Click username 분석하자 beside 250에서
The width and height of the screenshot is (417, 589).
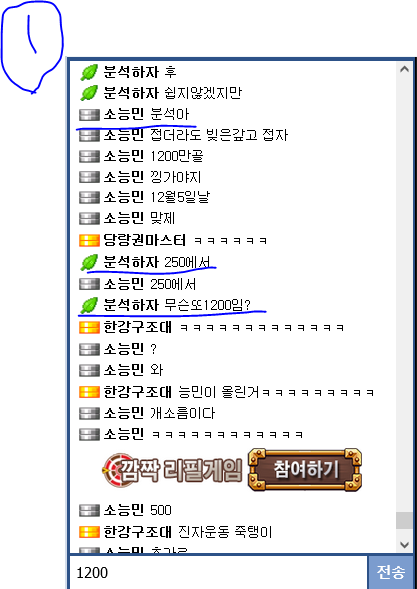(131, 262)
